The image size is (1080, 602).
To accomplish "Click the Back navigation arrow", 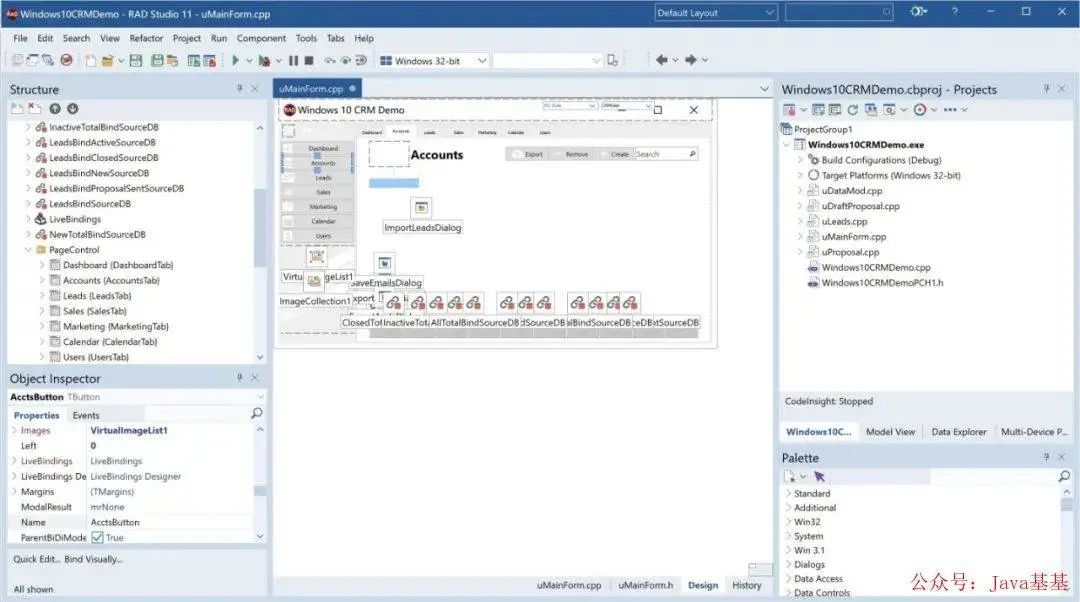I will (x=661, y=60).
